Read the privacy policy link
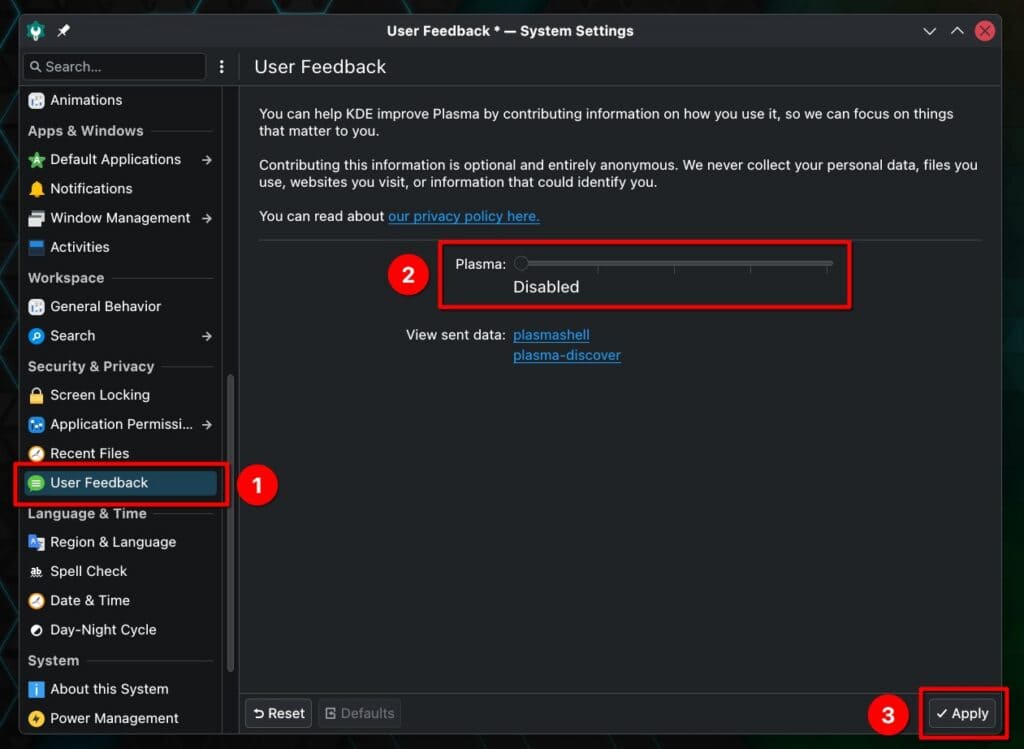The height and width of the screenshot is (749, 1024). (463, 216)
